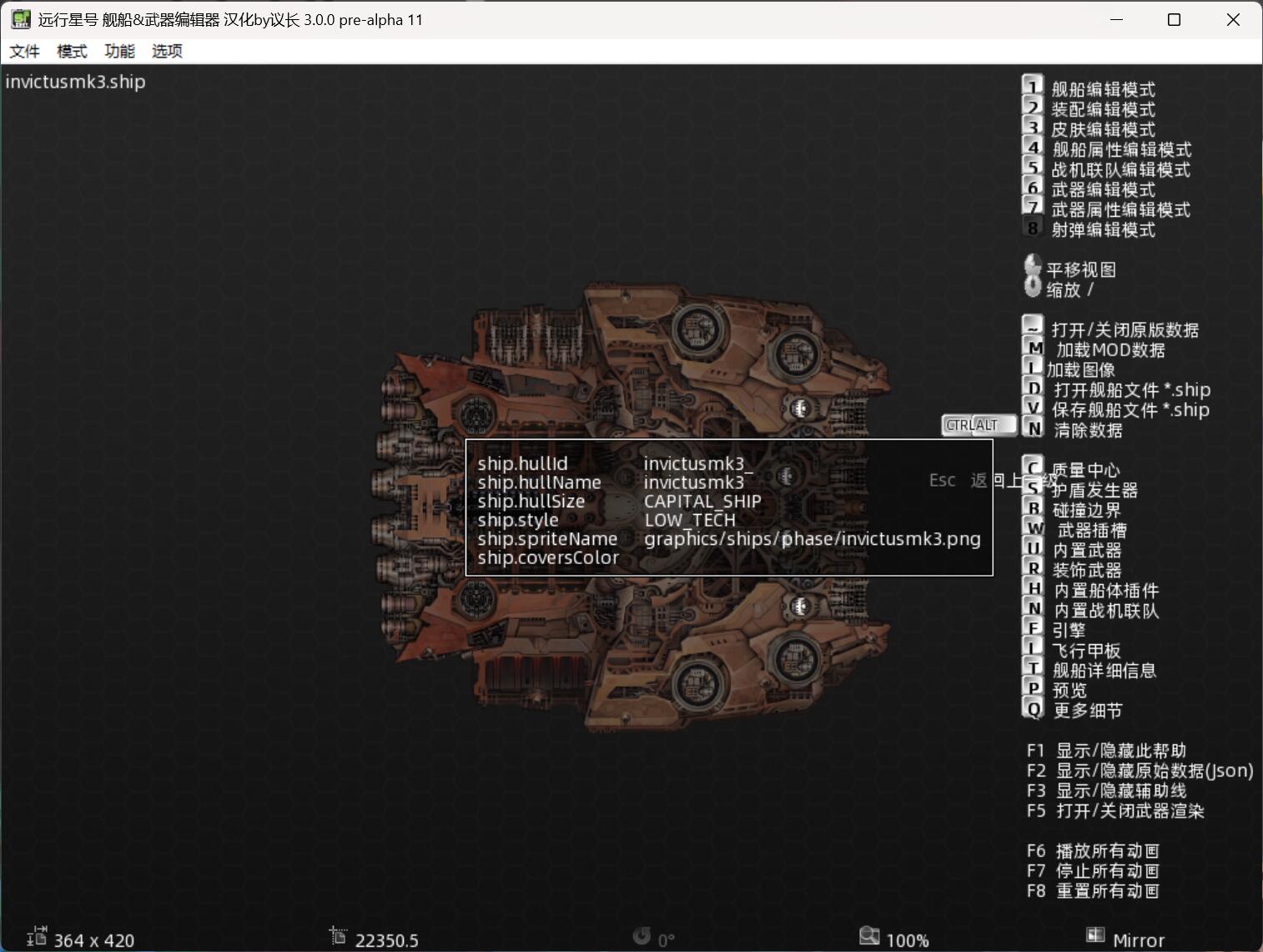Click the M key load MOD data icon
Viewport: 1263px width, 952px height.
[1034, 349]
